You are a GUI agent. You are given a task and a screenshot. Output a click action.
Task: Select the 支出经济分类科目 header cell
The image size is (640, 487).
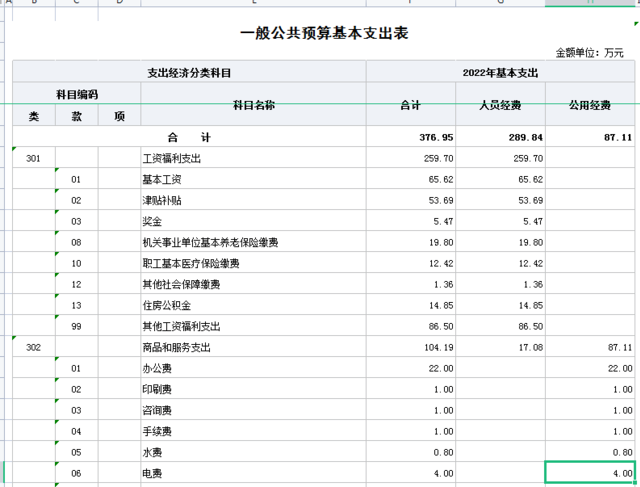pyautogui.click(x=189, y=73)
